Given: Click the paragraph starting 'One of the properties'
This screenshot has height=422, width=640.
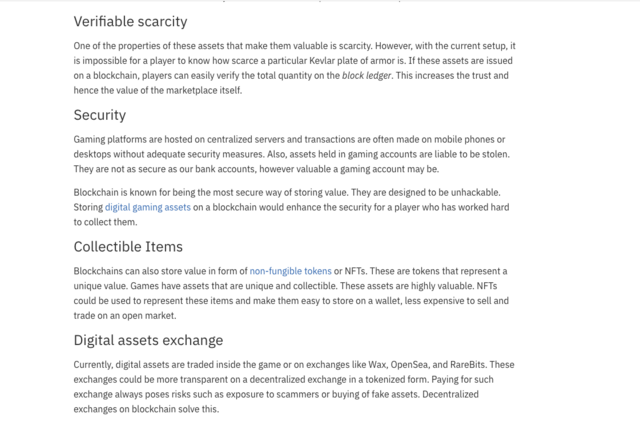Looking at the screenshot, I should pos(294,68).
